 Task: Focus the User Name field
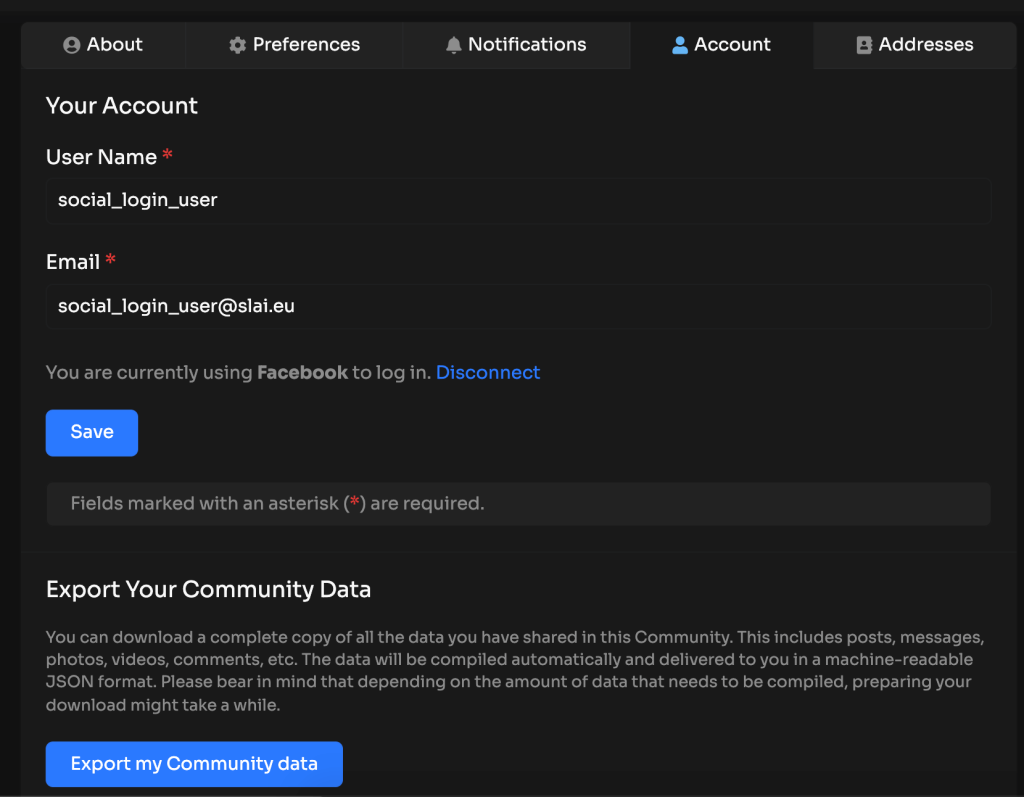tap(519, 201)
